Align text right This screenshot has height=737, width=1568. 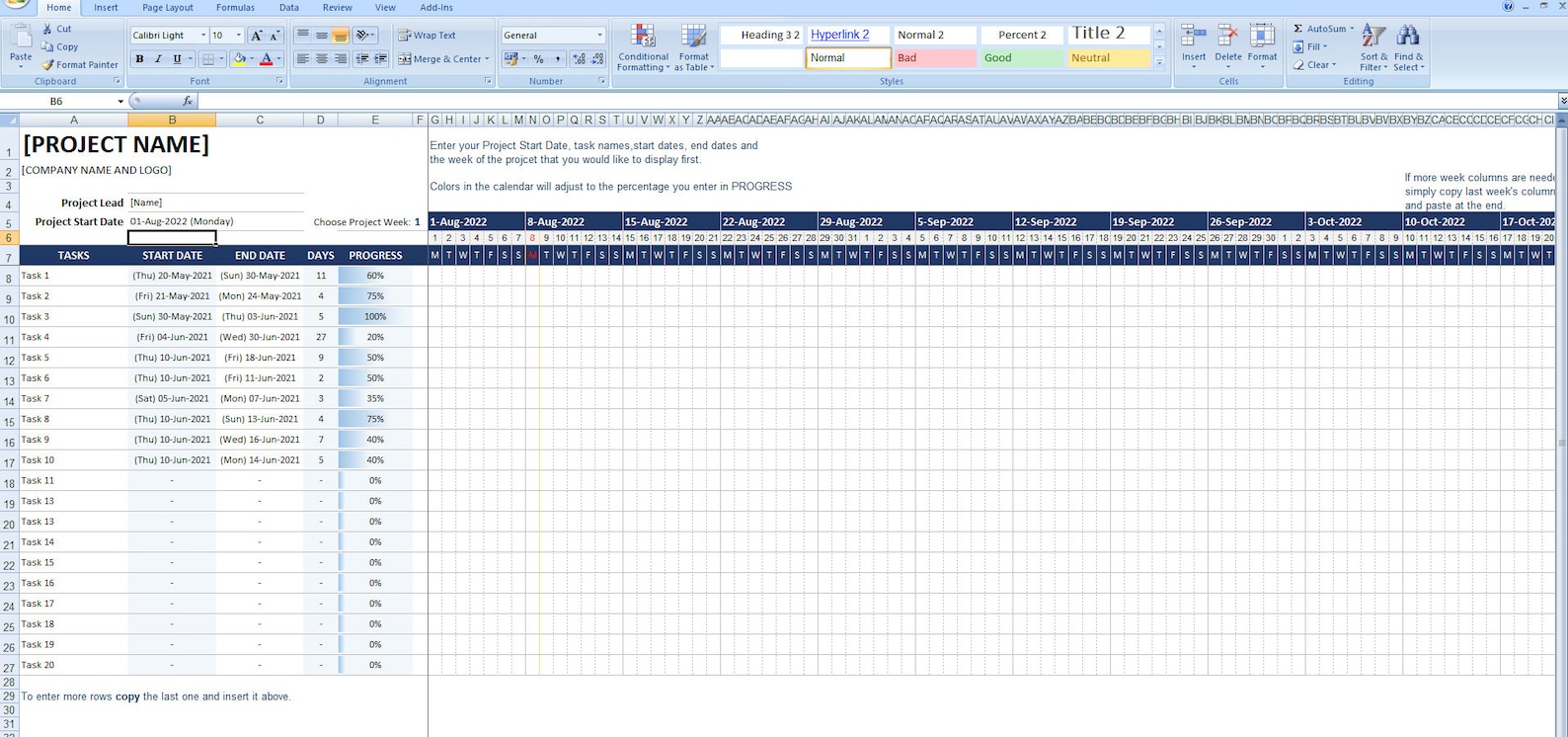tap(341, 59)
